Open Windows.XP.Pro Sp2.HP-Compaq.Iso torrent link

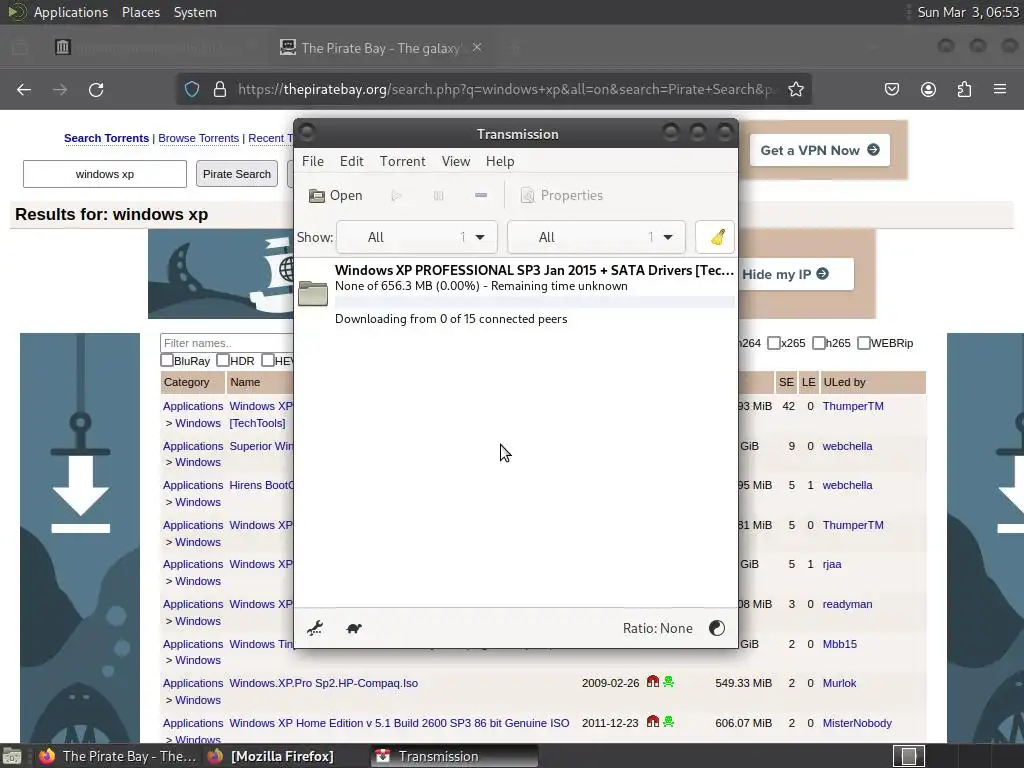pyautogui.click(x=323, y=683)
